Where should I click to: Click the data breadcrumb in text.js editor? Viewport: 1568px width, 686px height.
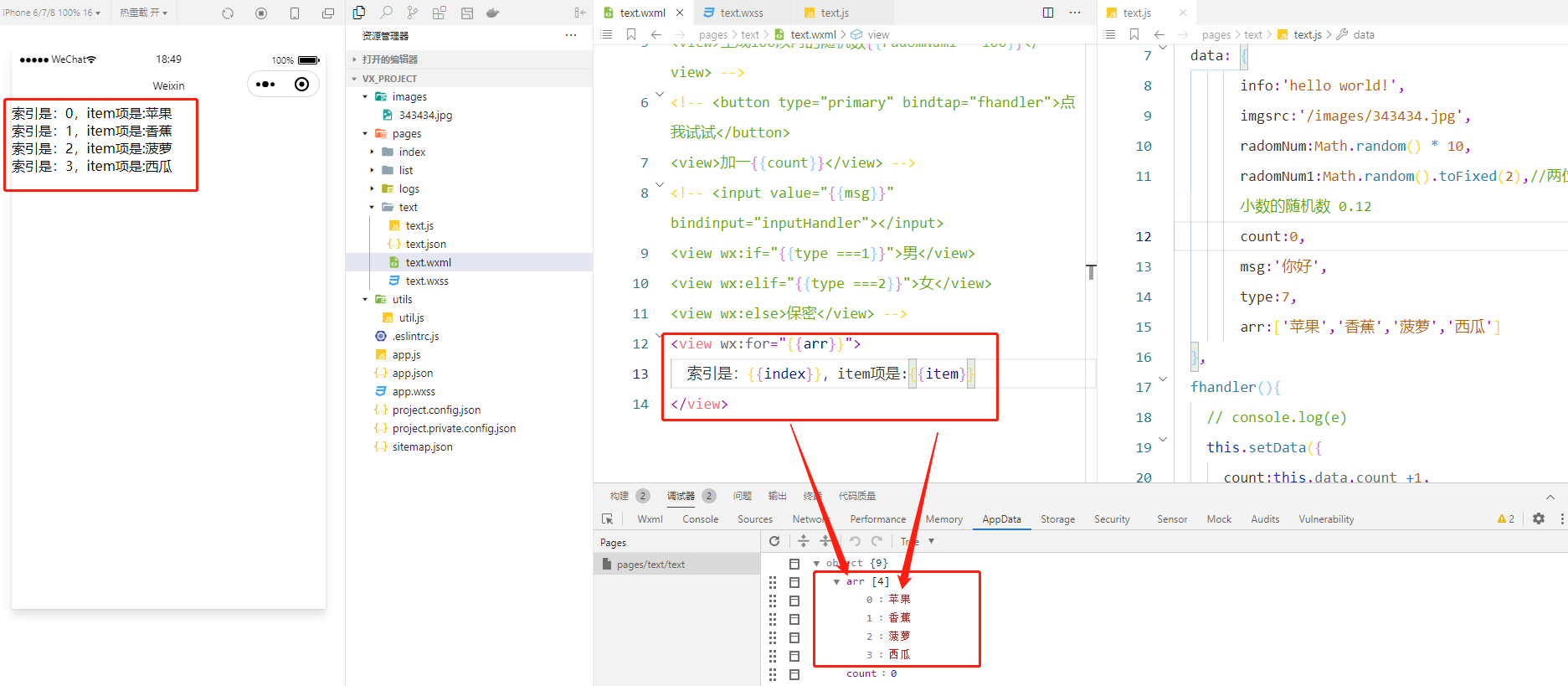coord(1364,34)
